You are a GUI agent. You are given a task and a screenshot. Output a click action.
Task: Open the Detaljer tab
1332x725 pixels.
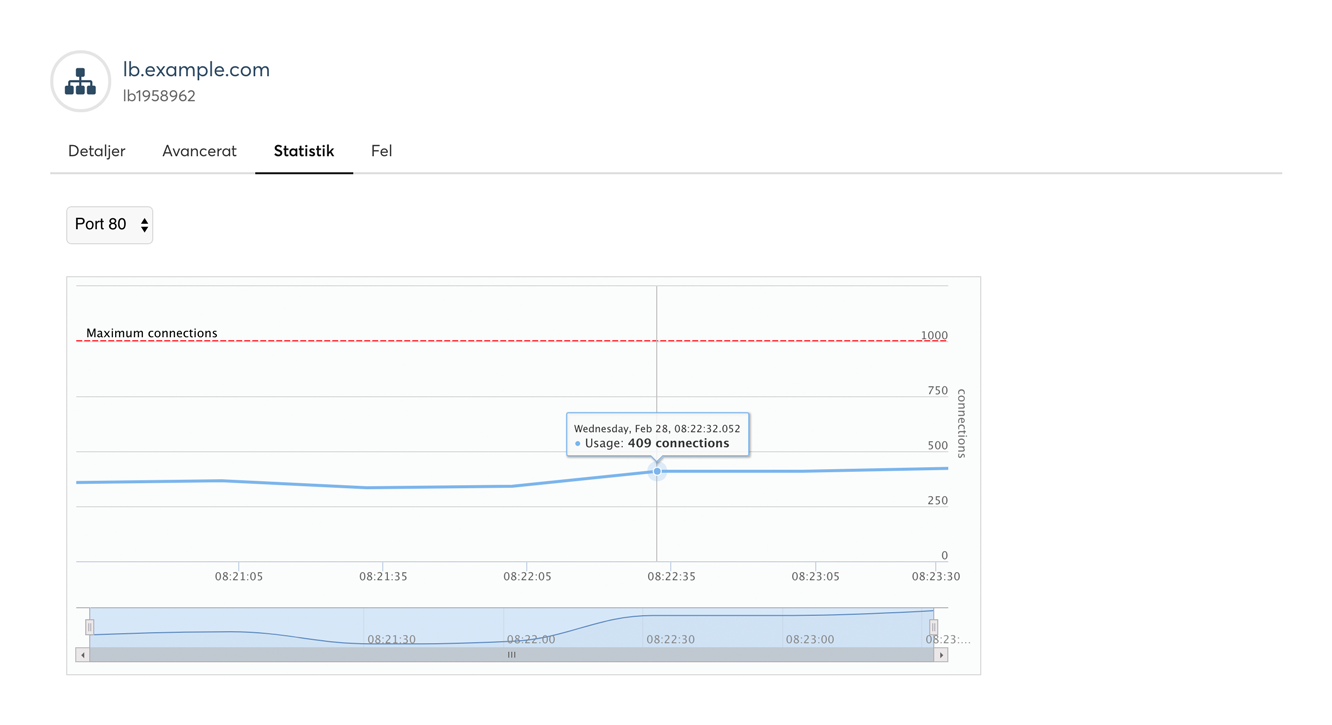(x=97, y=151)
